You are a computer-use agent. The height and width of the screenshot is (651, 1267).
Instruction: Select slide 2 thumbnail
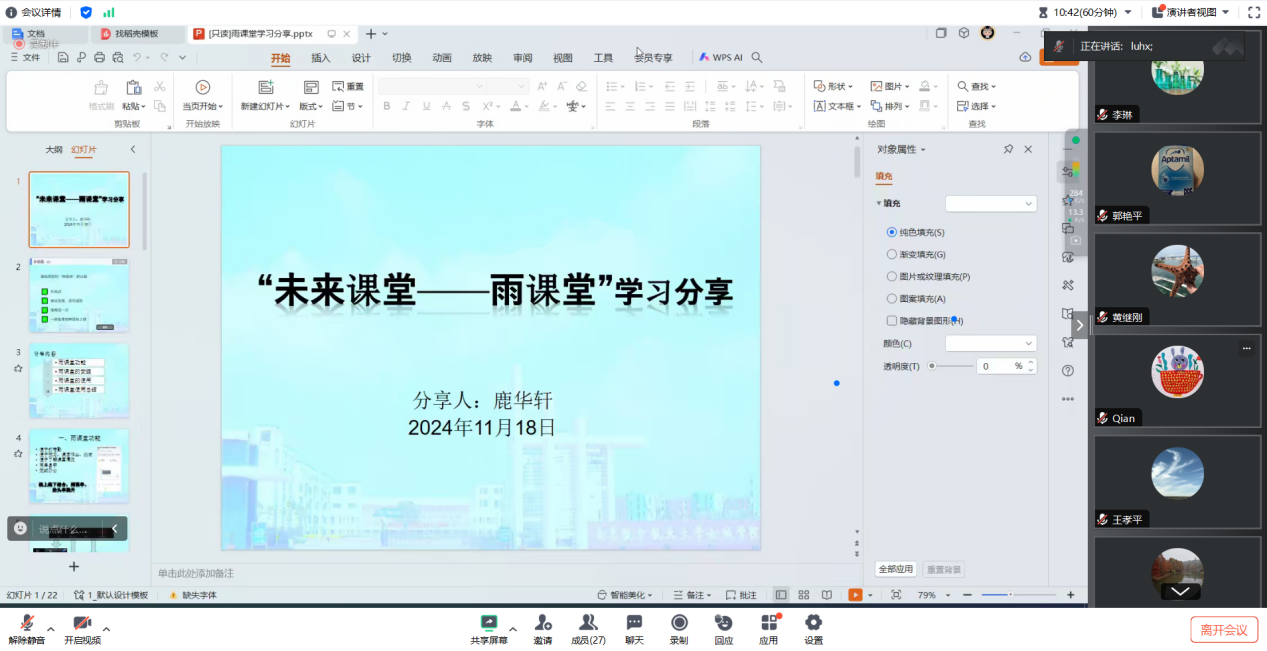[x=79, y=296]
